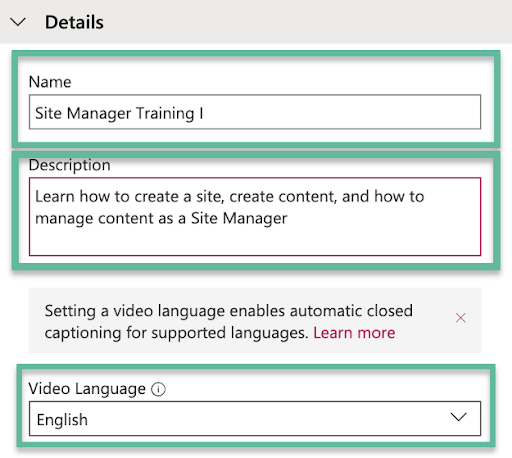Viewport: 512px width, 458px height.
Task: Open the Video Language dropdown showing English
Action: [255, 418]
